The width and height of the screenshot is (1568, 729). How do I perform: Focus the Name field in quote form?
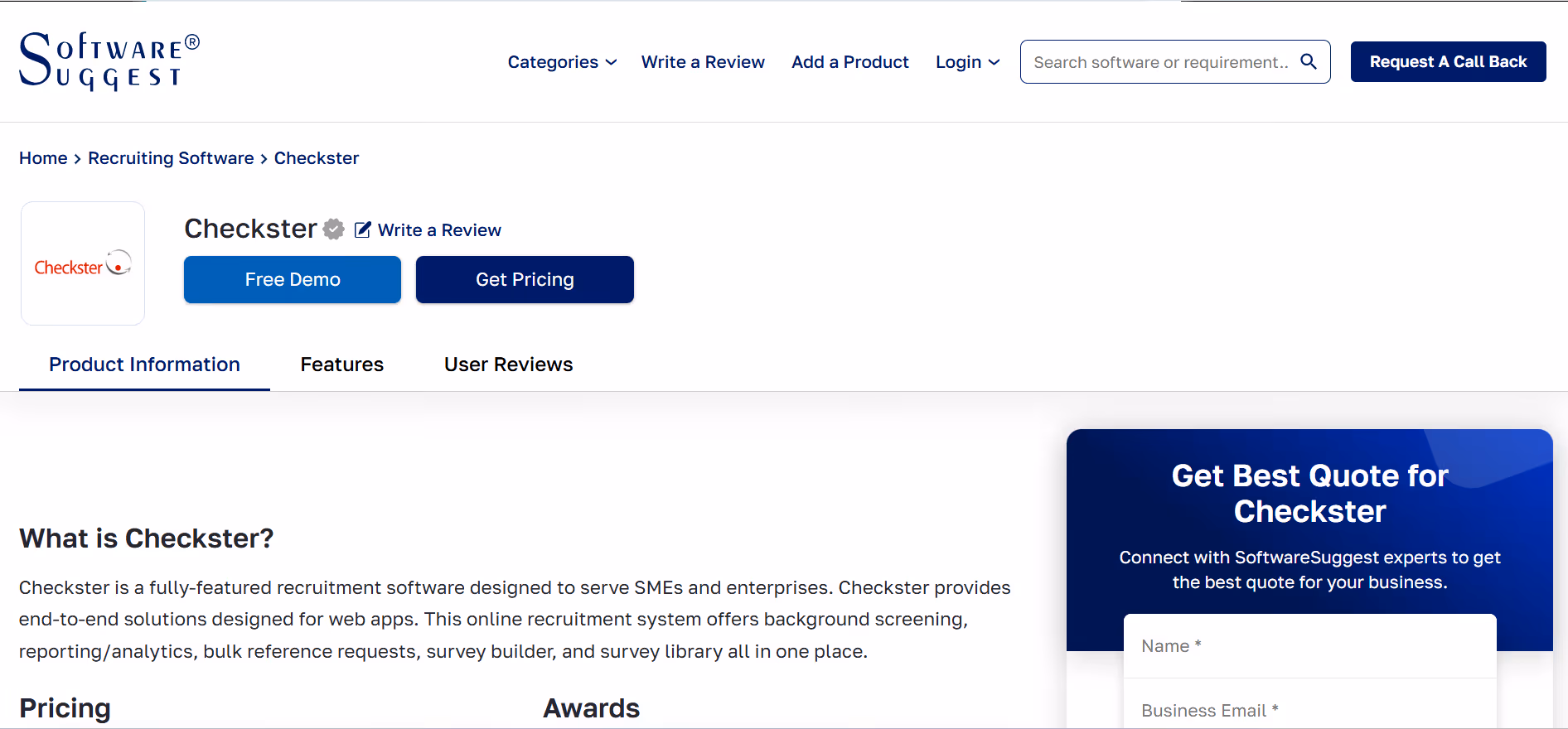click(x=1309, y=646)
